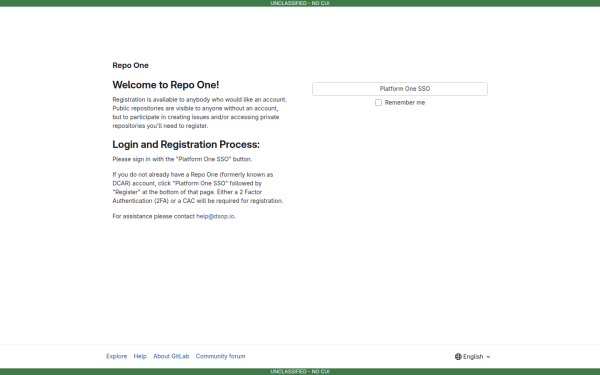Click the top UNCLASSIFIED - NO CUI banner
The height and width of the screenshot is (375, 600).
300,3
